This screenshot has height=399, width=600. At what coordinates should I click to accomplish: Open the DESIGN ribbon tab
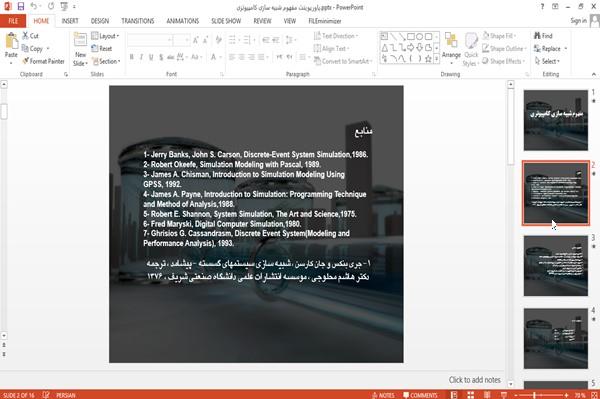click(x=99, y=21)
